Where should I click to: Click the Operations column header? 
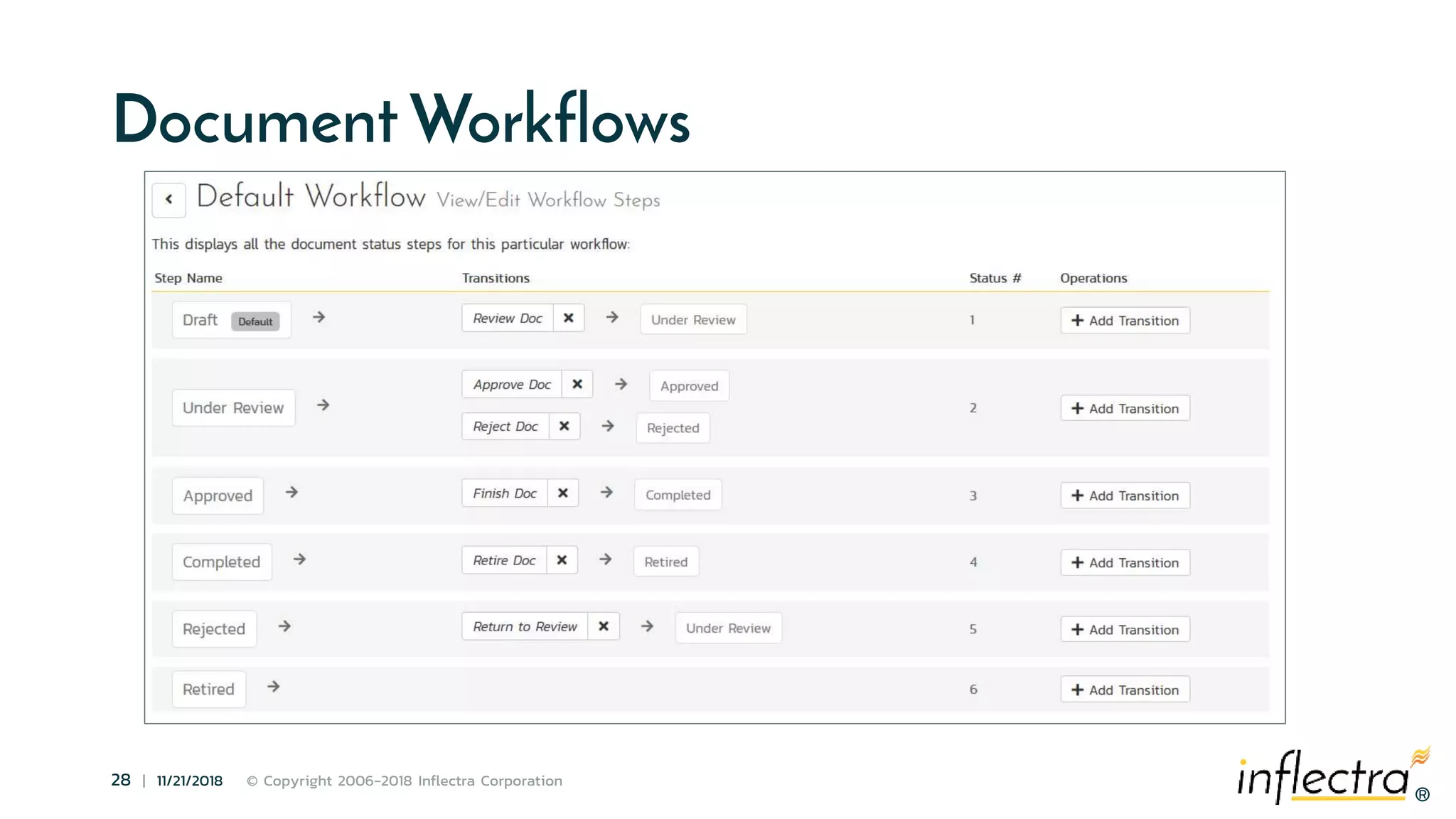[1093, 278]
